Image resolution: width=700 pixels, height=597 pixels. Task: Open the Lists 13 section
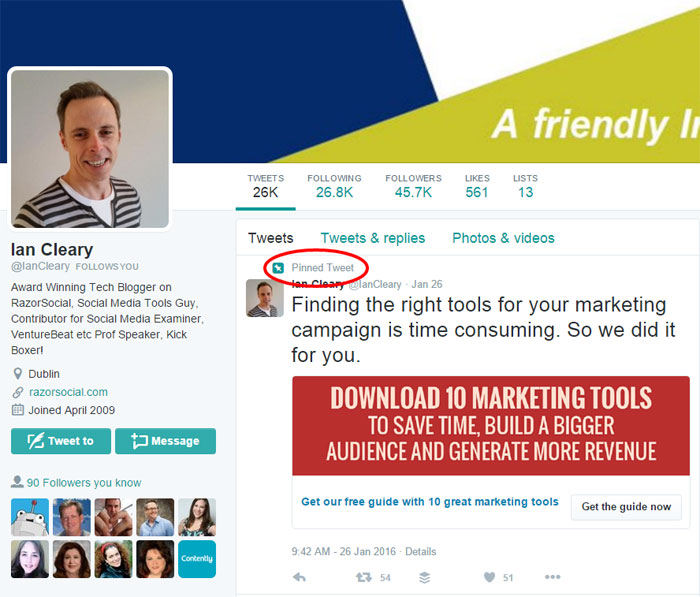[525, 186]
